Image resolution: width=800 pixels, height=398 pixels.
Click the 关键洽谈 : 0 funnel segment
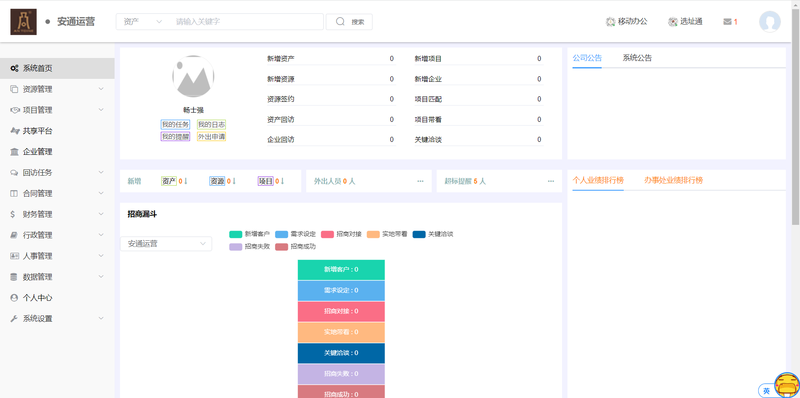pyautogui.click(x=341, y=353)
